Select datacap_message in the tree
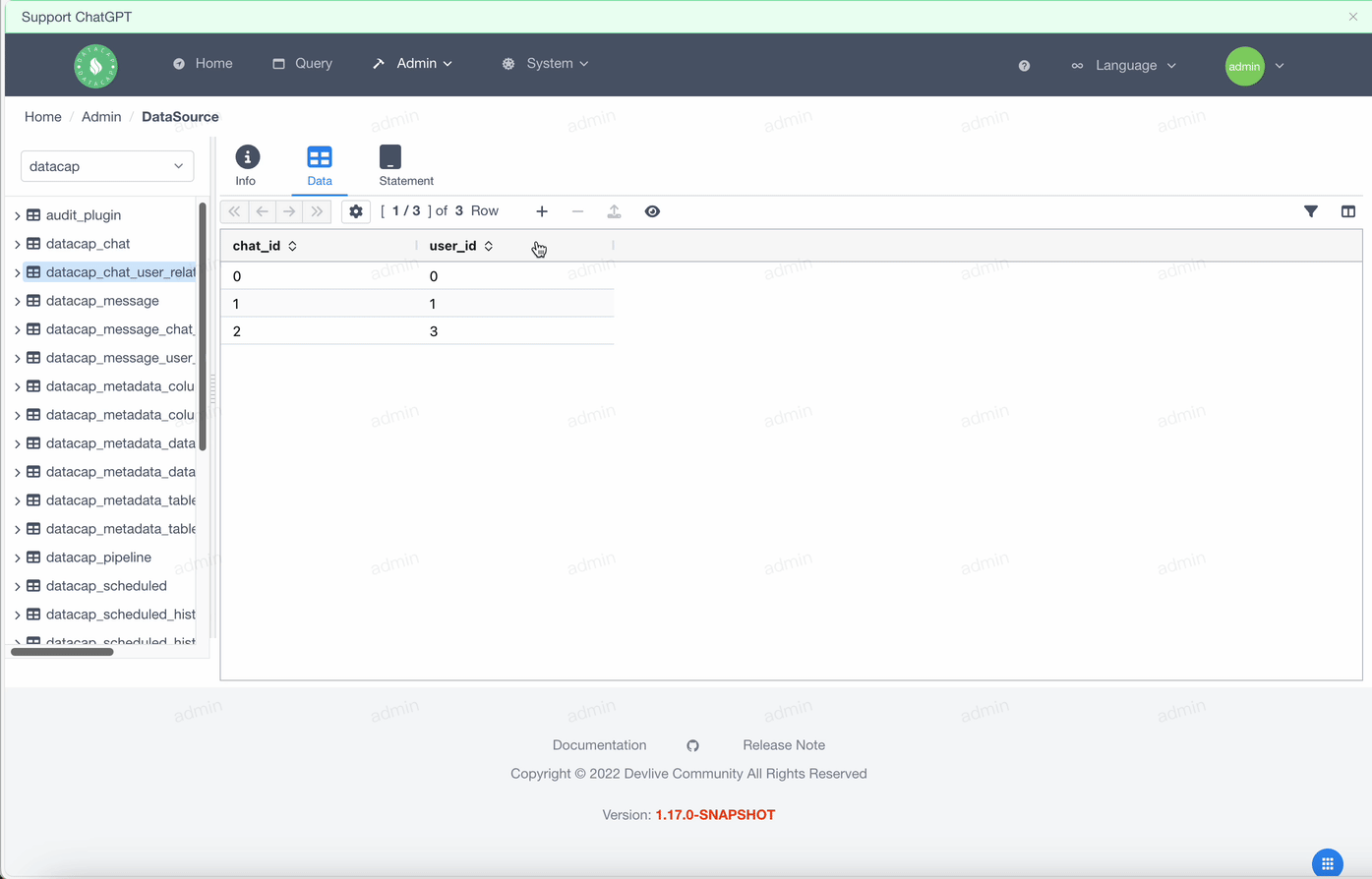Viewport: 1372px width, 879px height. (x=102, y=301)
